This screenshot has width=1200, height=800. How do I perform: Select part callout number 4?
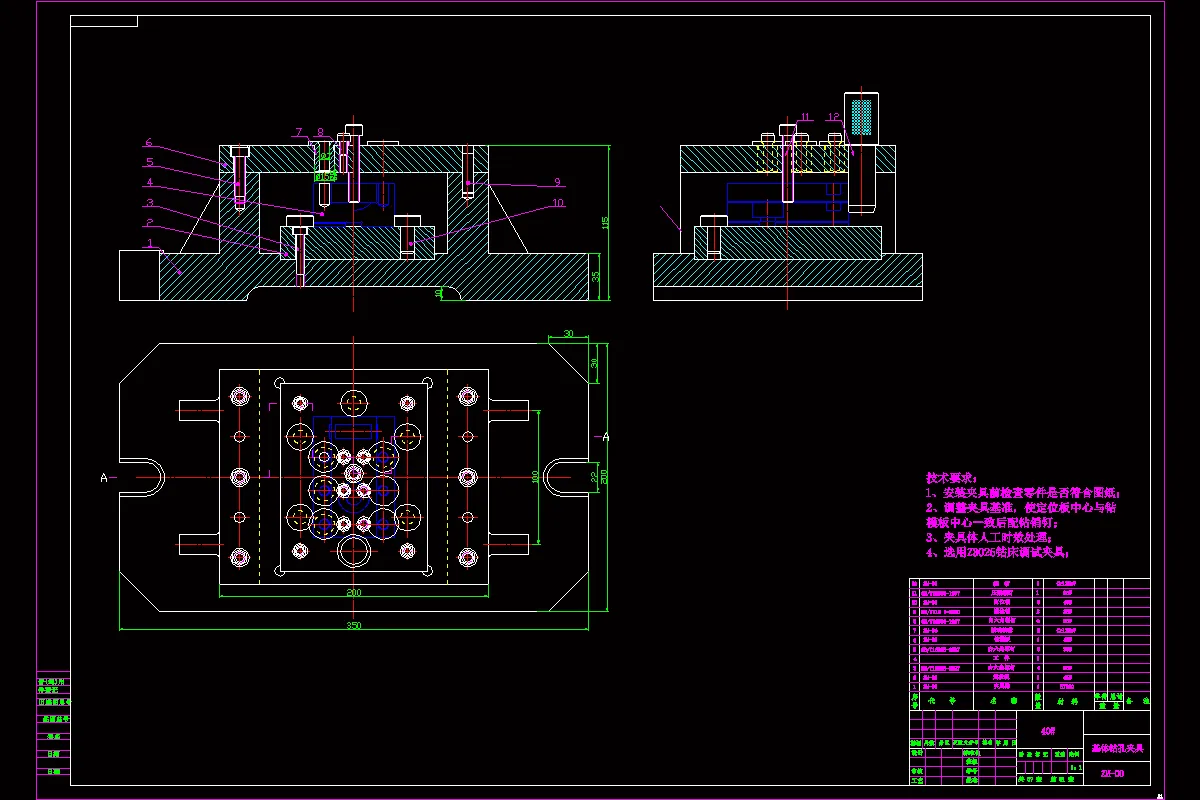148,183
